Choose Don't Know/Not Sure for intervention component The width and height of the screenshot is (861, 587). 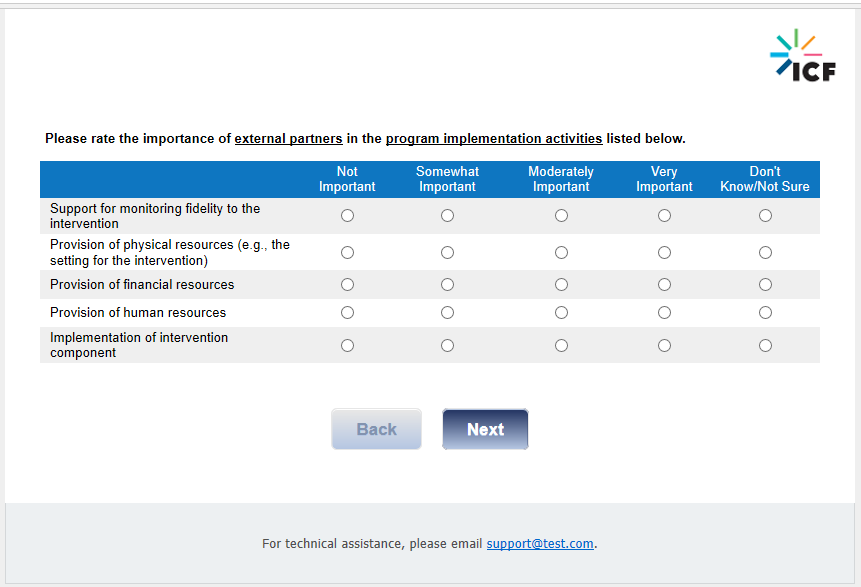[765, 346]
